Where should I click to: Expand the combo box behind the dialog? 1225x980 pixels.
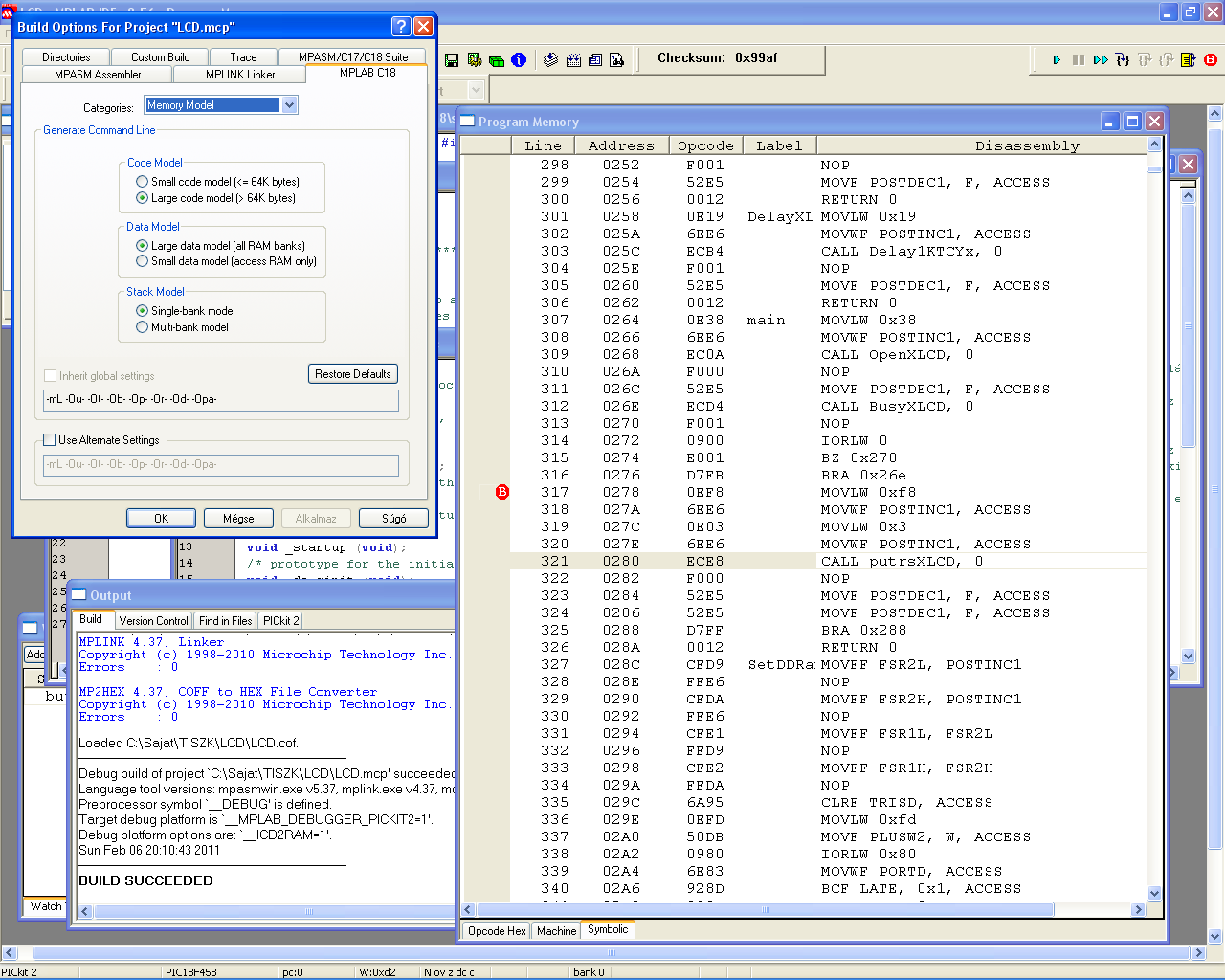(x=477, y=91)
